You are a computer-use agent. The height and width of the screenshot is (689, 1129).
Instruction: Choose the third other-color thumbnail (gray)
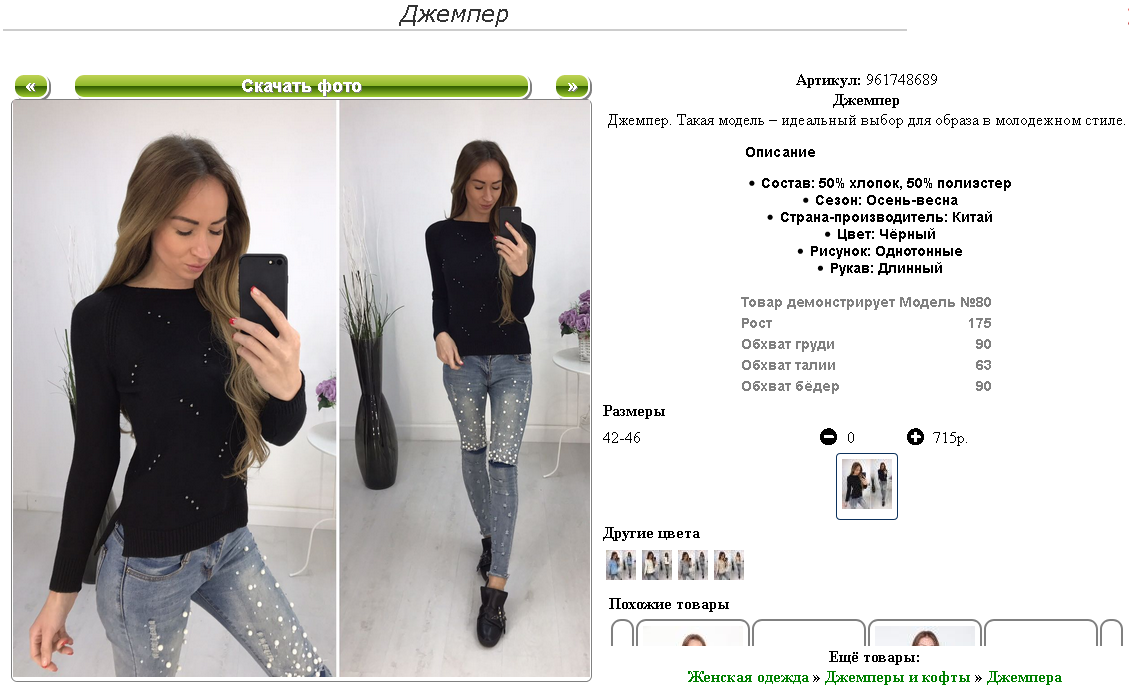click(x=693, y=565)
